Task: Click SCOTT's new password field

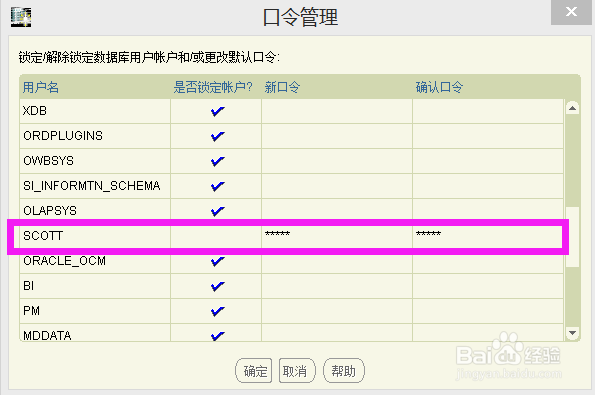Action: (x=337, y=236)
